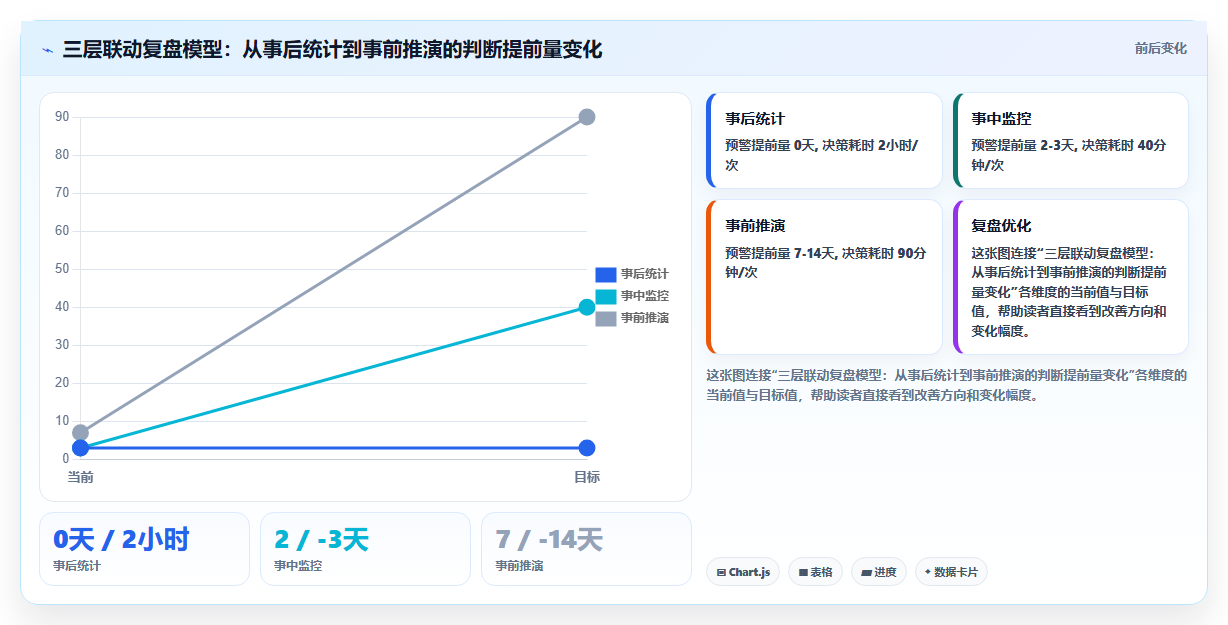Select the 数据卡片 tag chip

pos(950,572)
